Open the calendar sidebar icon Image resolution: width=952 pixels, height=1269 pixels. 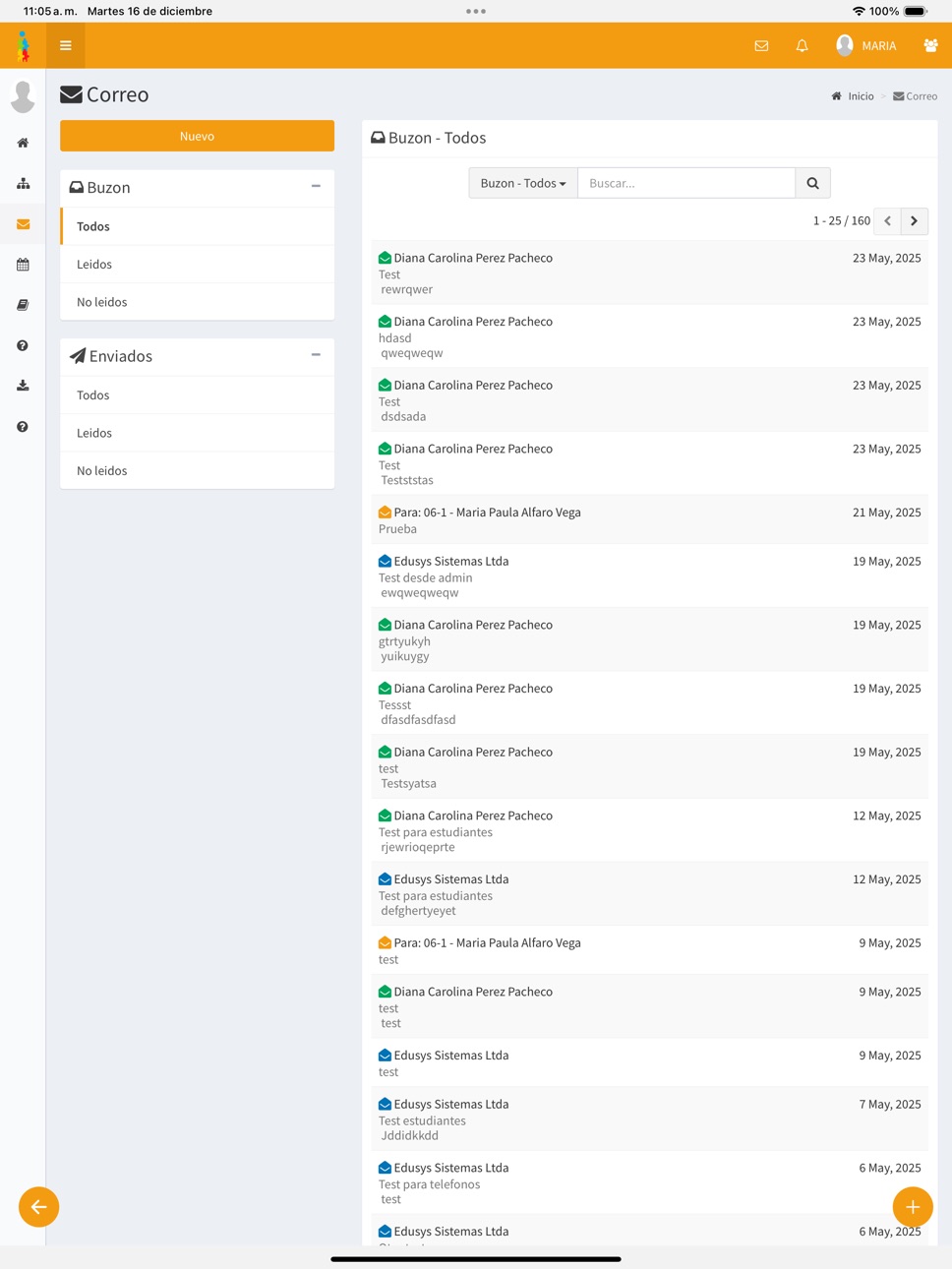pyautogui.click(x=23, y=265)
